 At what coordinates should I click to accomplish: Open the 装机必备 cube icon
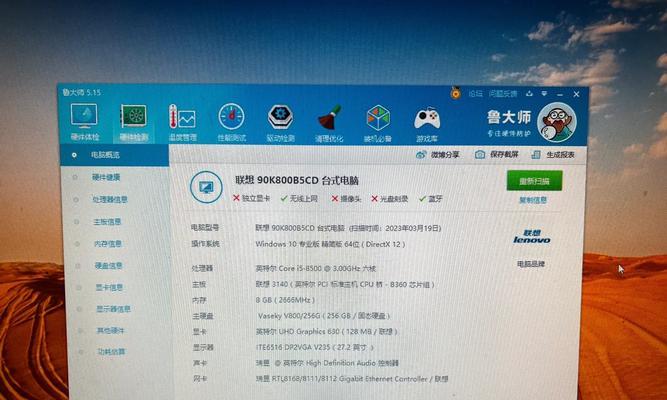click(378, 123)
